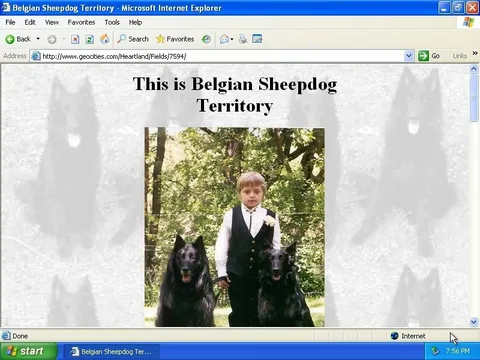Open the File menu
This screenshot has height=360, width=480.
pyautogui.click(x=10, y=22)
